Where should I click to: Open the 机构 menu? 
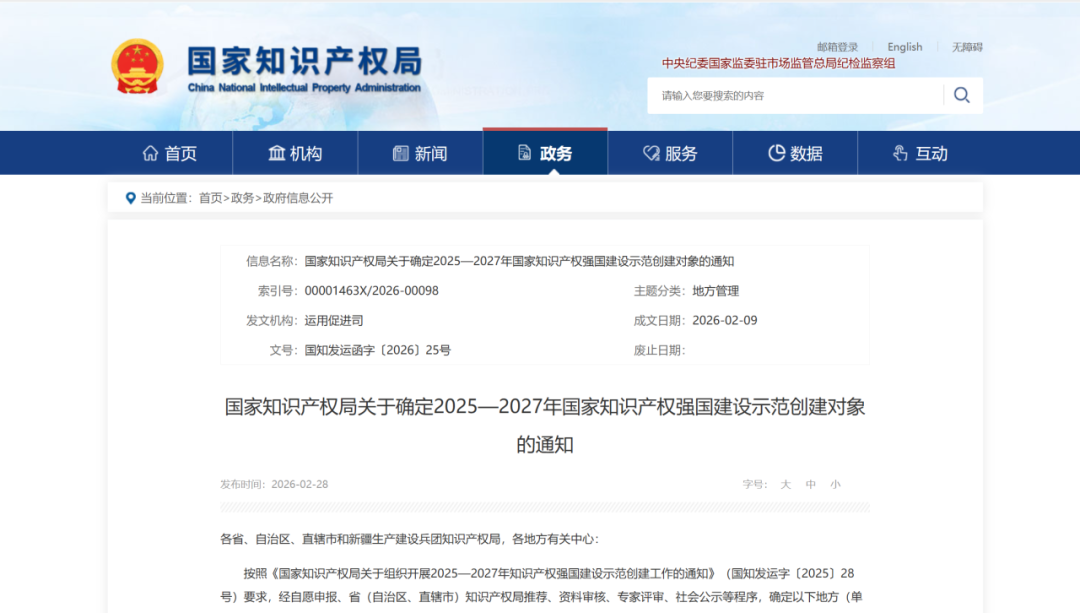(x=293, y=152)
